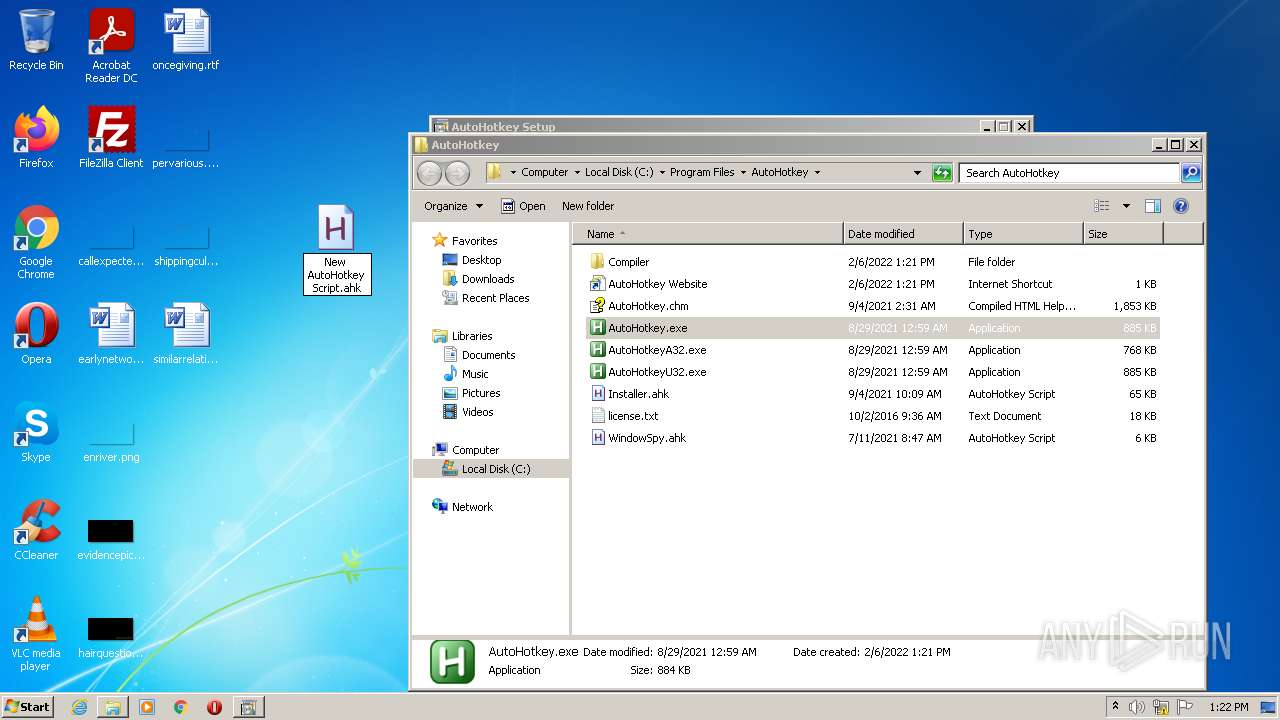
Task: Click the volume icon in system tray
Action: click(1137, 707)
